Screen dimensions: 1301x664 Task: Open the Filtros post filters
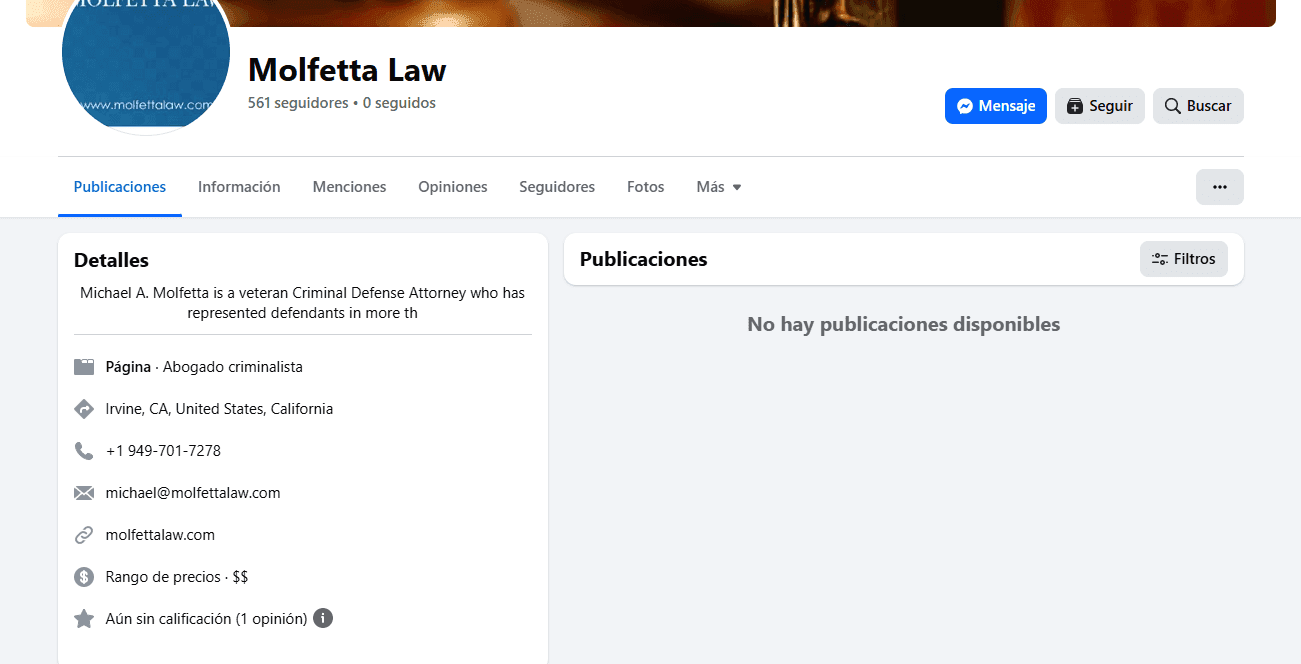point(1183,259)
